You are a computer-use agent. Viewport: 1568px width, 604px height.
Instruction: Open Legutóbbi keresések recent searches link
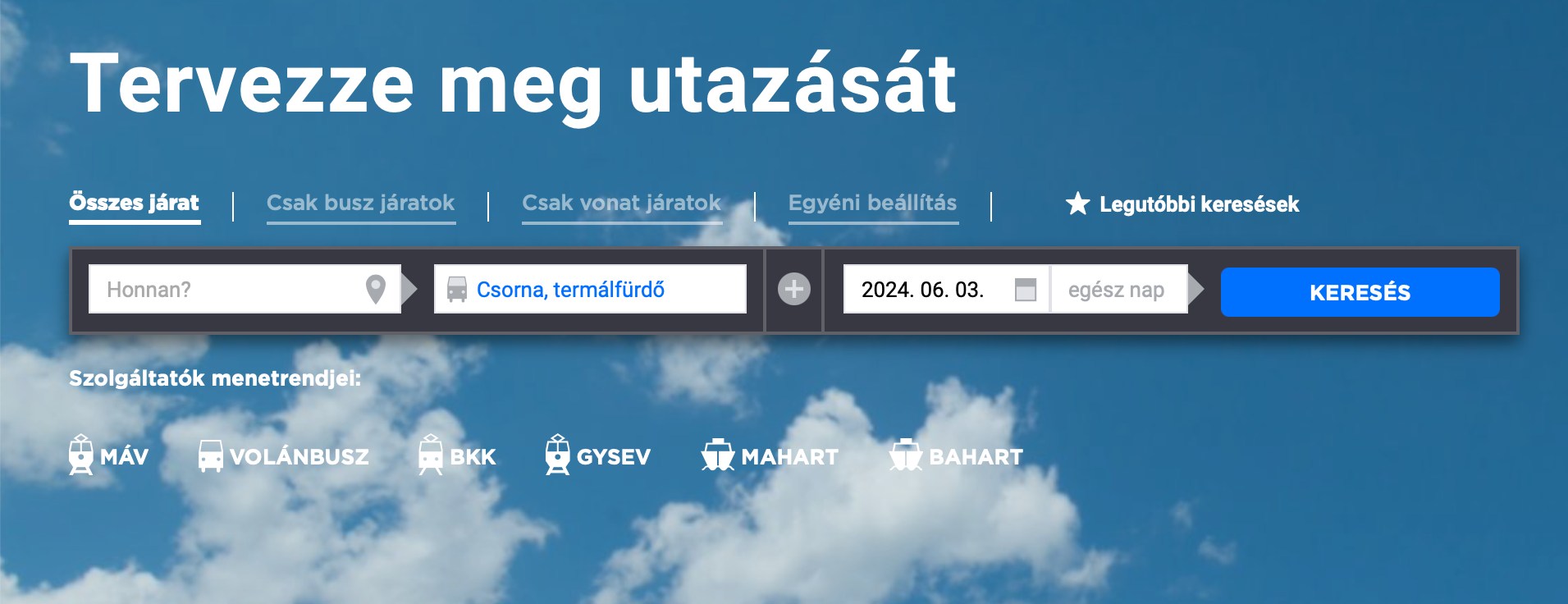(1199, 204)
